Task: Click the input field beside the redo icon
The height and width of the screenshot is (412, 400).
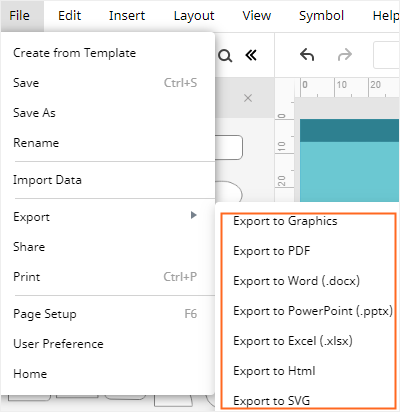Action: coord(386,55)
